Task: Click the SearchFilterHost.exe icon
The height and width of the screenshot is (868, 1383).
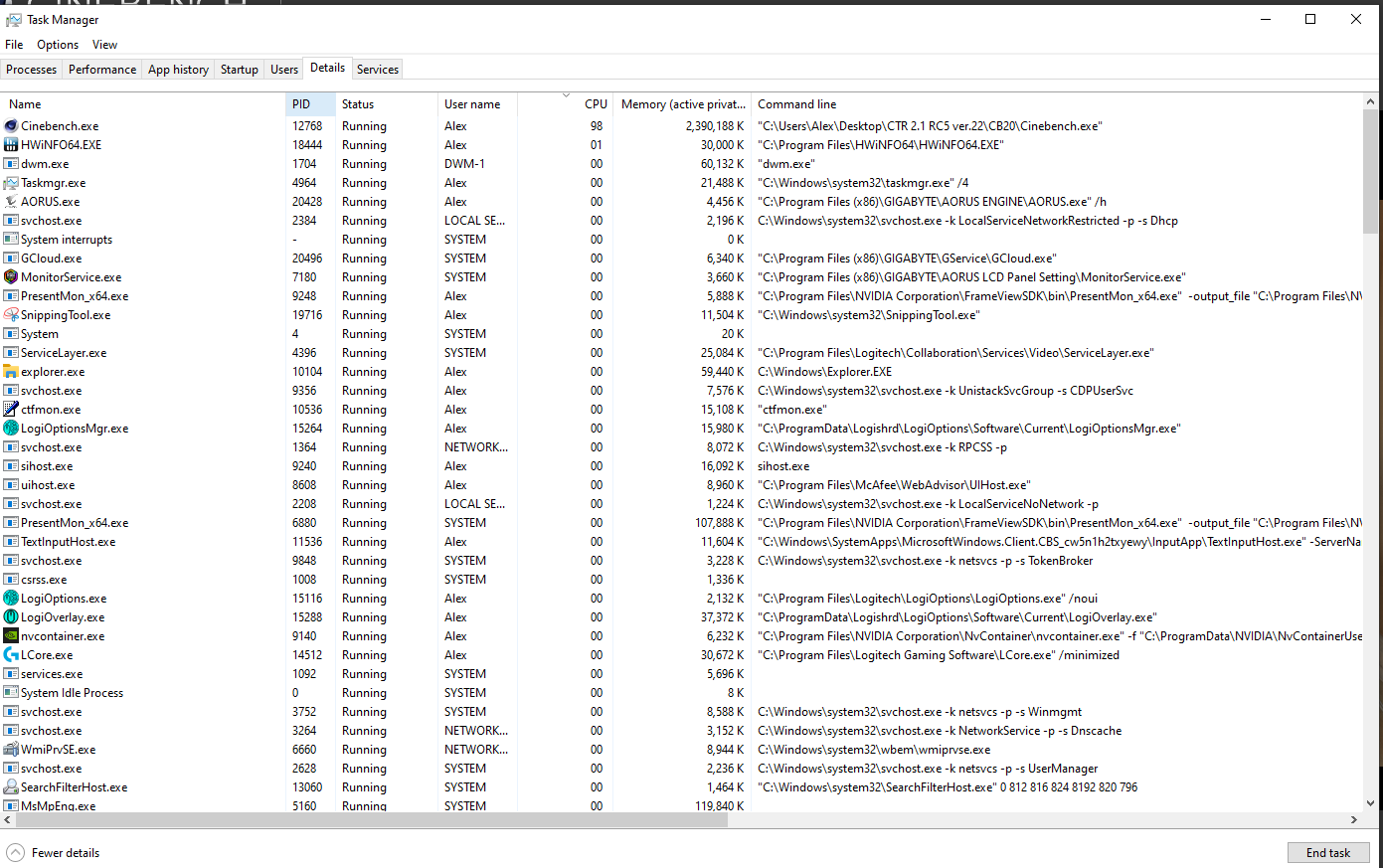Action: pyautogui.click(x=11, y=787)
